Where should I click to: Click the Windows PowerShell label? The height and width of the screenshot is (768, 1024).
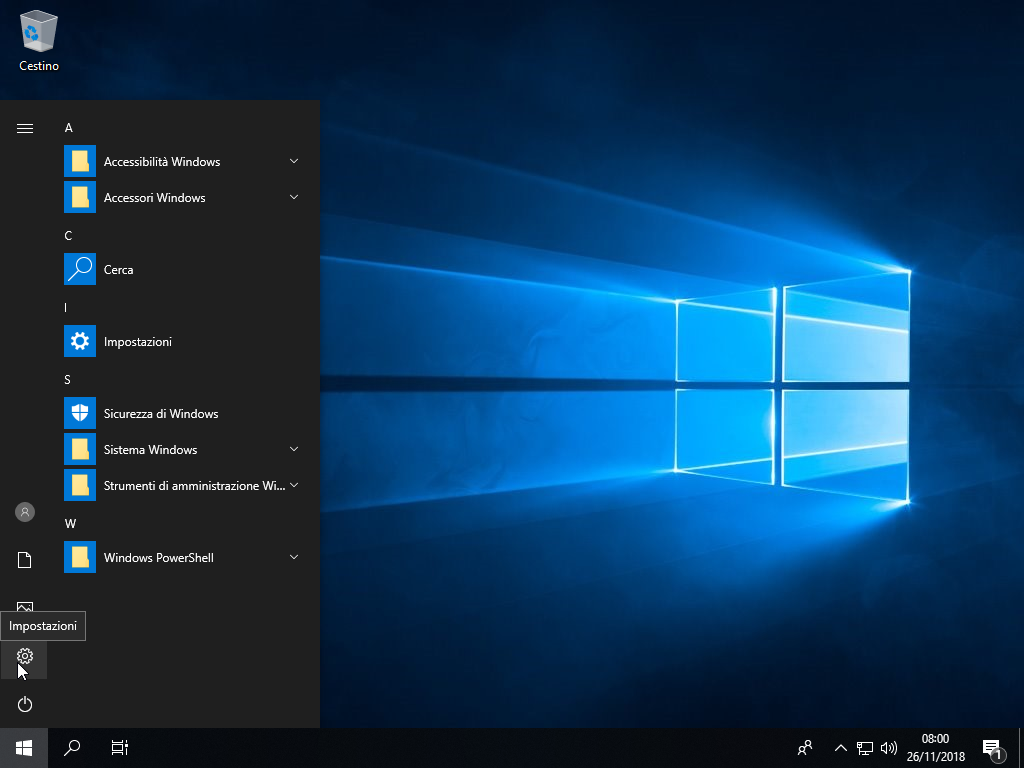click(159, 558)
